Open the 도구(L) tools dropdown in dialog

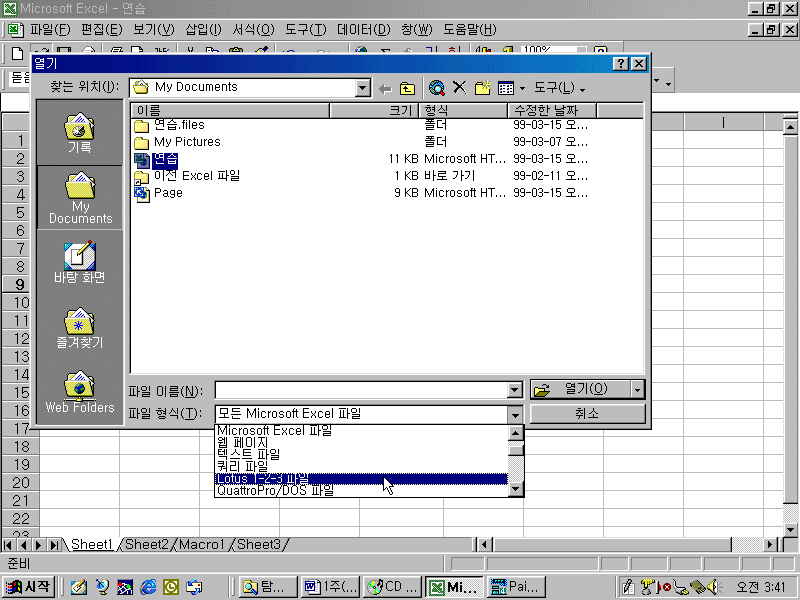click(559, 88)
